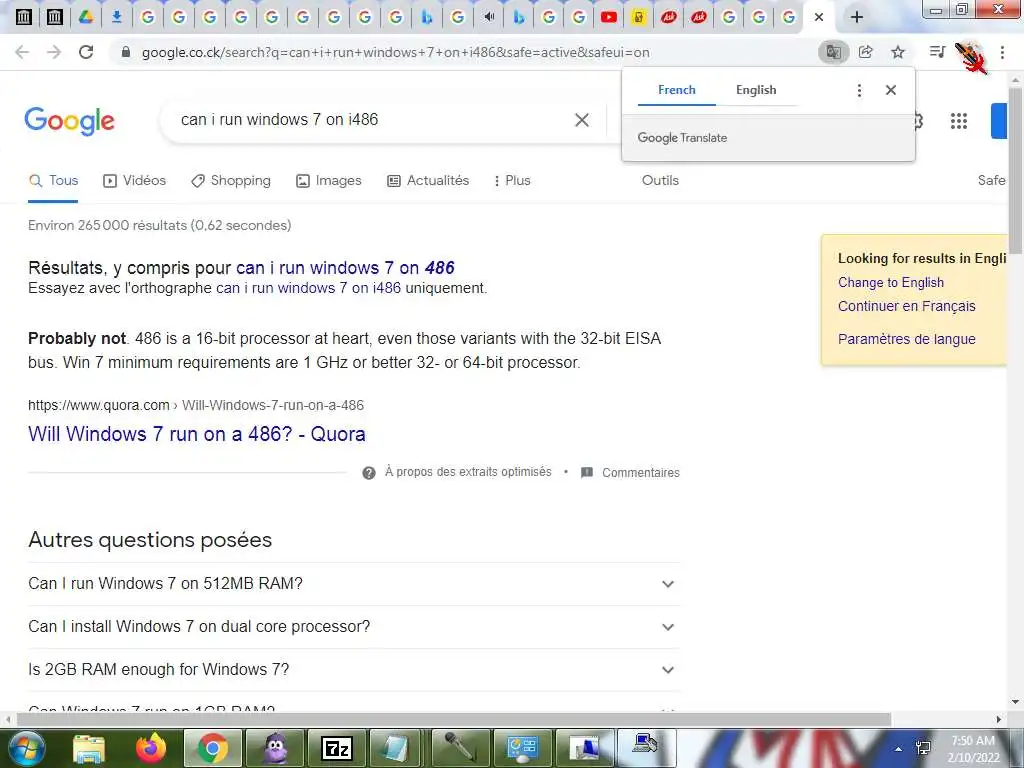Switch to Shopping results
Image resolution: width=1024 pixels, height=768 pixels.
pyautogui.click(x=231, y=181)
